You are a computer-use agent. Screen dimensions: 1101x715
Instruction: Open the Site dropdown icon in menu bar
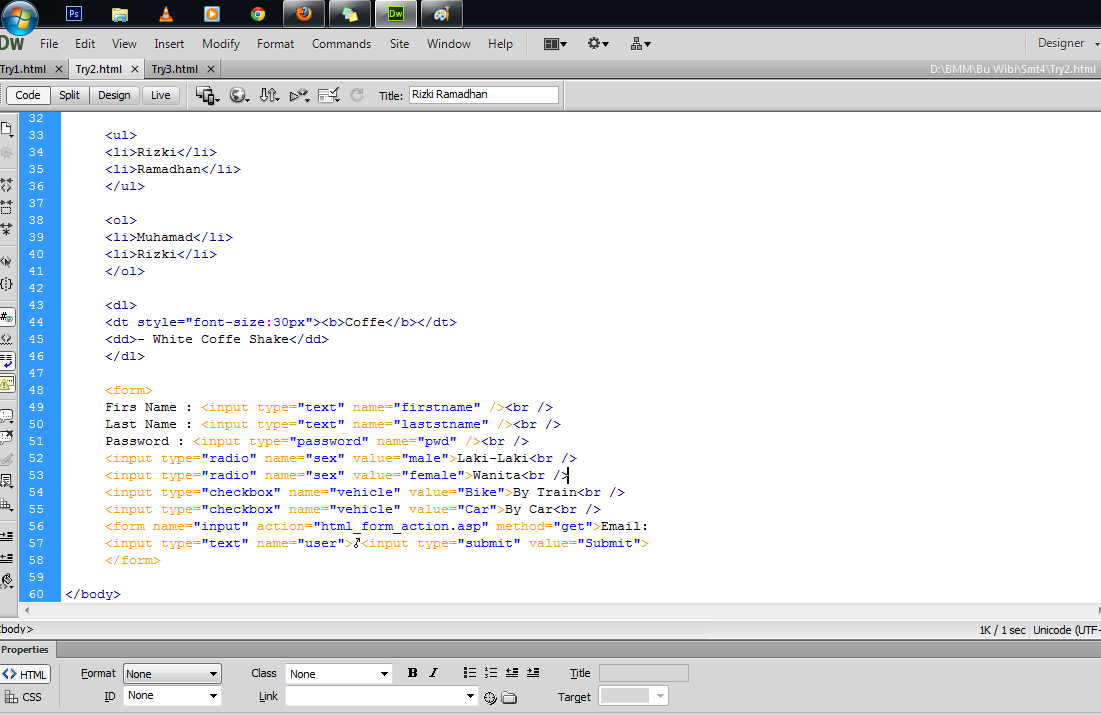640,44
